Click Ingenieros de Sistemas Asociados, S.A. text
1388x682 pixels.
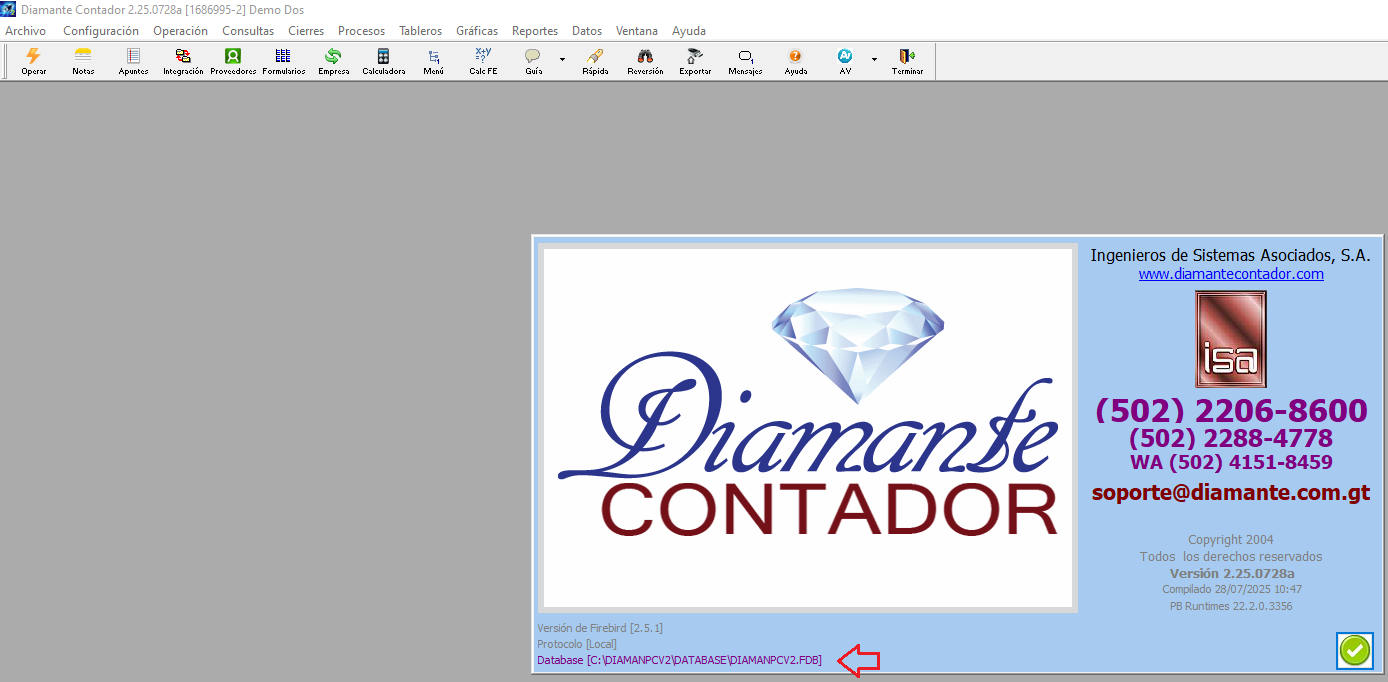click(x=1231, y=255)
